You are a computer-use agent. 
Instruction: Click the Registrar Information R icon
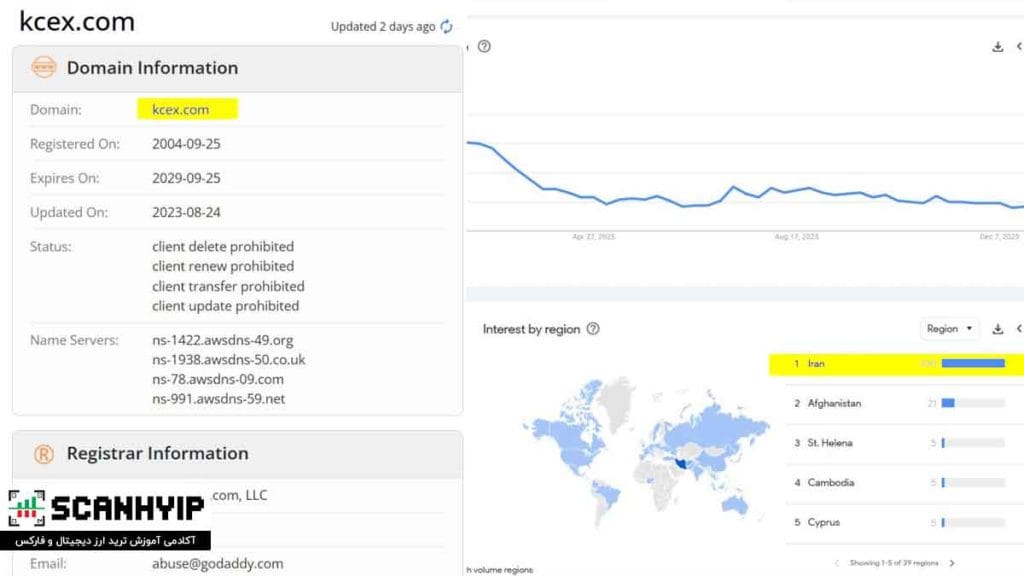click(x=44, y=453)
